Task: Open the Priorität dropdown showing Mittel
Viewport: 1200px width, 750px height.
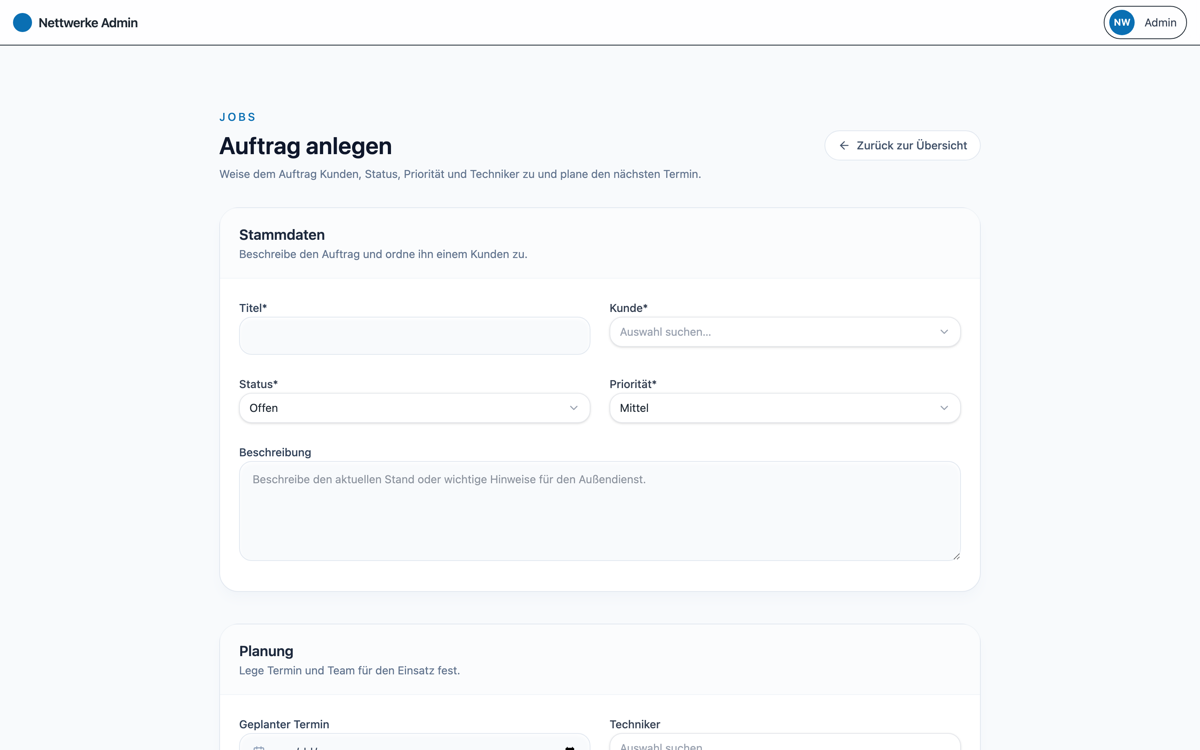Action: (785, 408)
